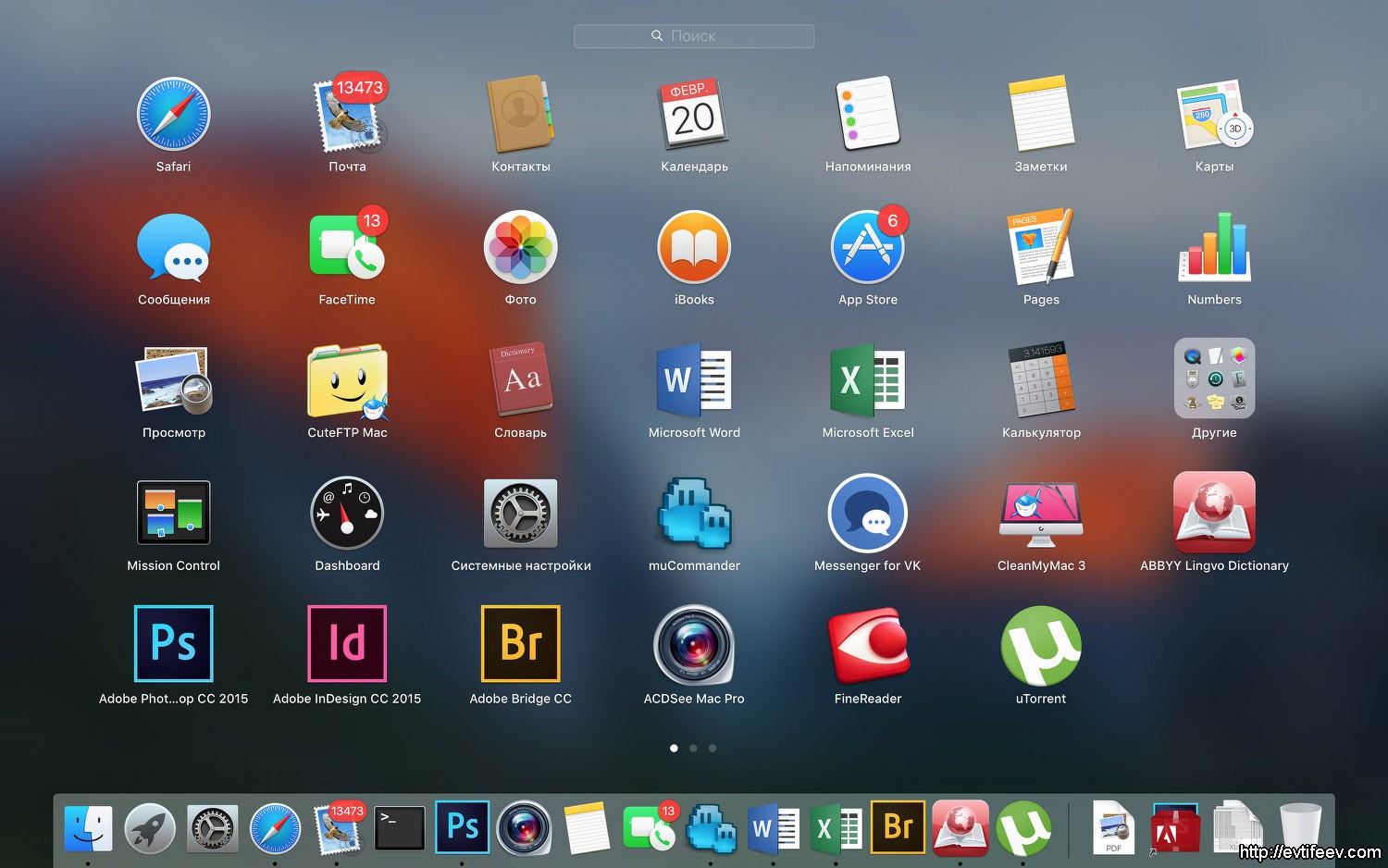The height and width of the screenshot is (868, 1388).
Task: Open Adobe Photoshop CC 2015 from Launchpad grid
Action: point(173,644)
